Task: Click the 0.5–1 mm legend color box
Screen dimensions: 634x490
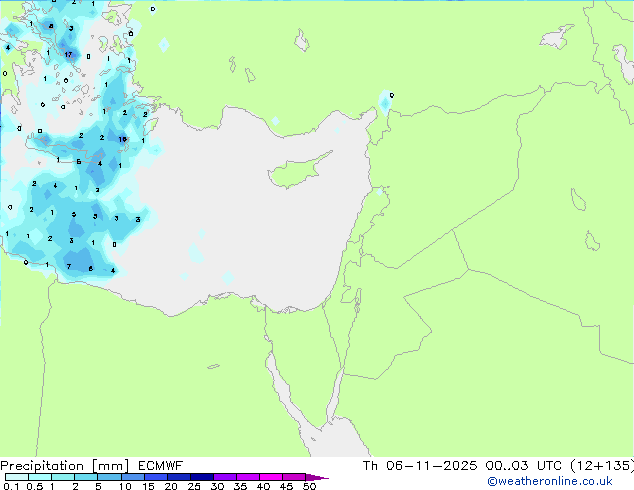Action: click(x=40, y=477)
